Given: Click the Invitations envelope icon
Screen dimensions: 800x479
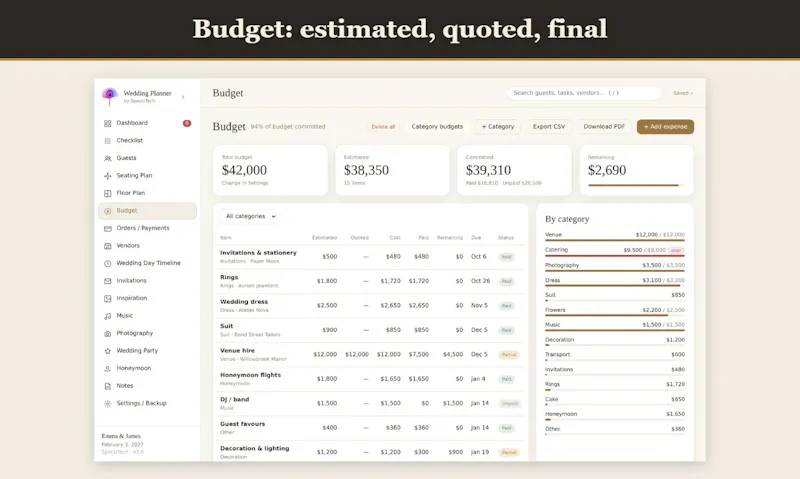Looking at the screenshot, I should click(108, 281).
